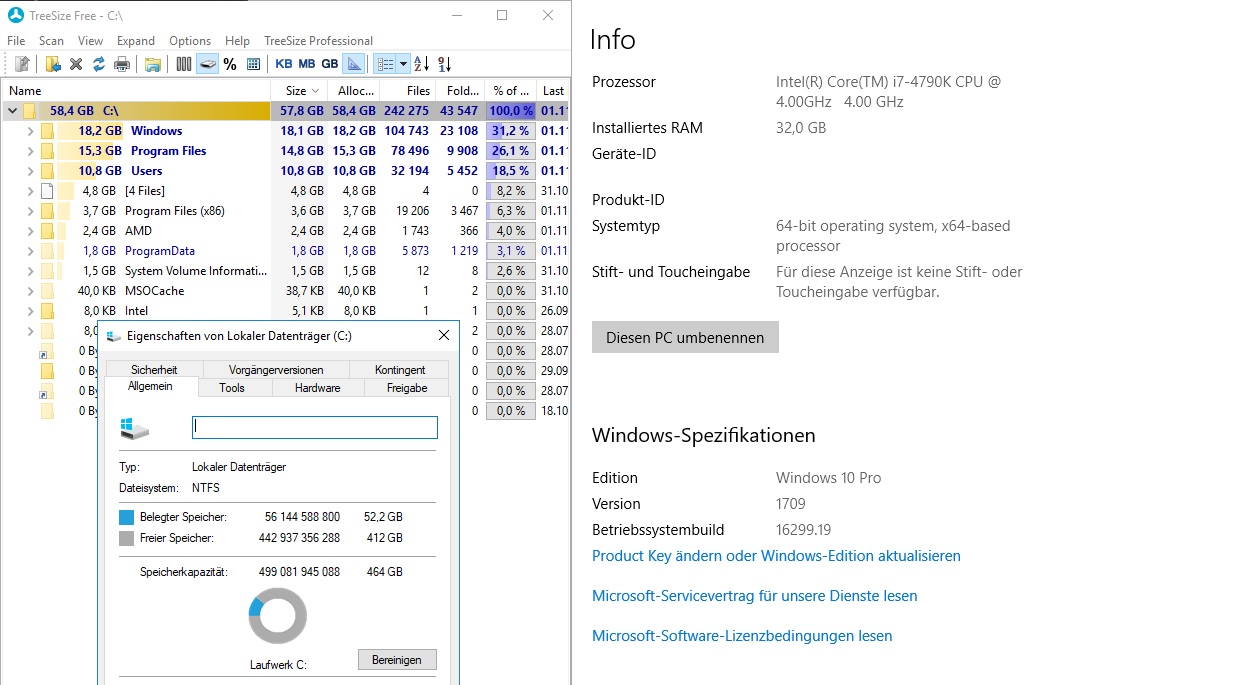1249x685 pixels.
Task: Click the details list view icon
Action: tap(385, 64)
